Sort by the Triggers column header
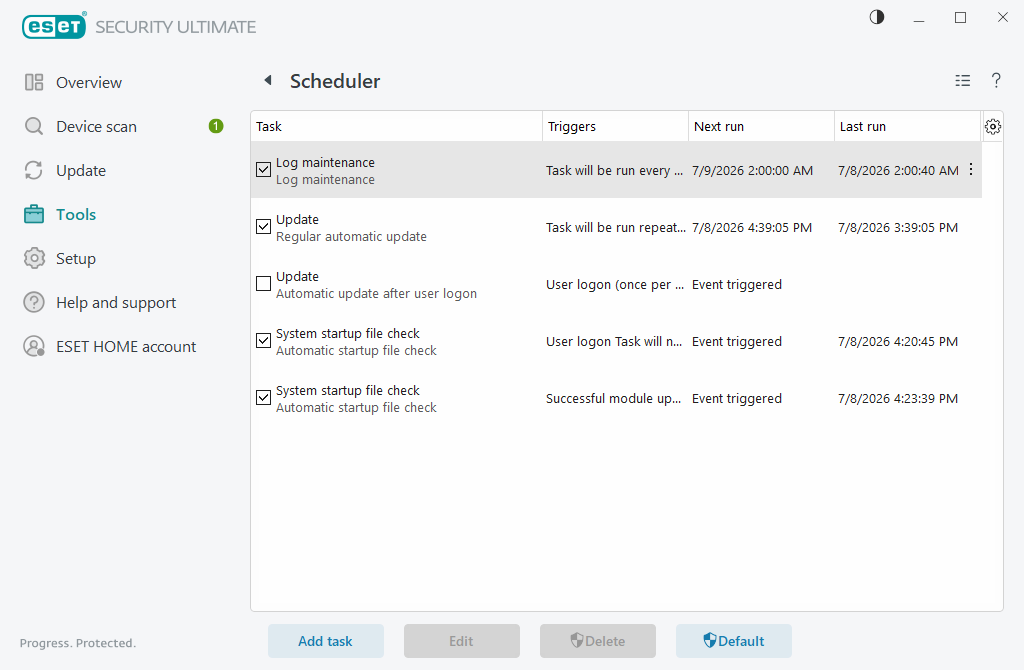Image resolution: width=1024 pixels, height=670 pixels. point(615,127)
